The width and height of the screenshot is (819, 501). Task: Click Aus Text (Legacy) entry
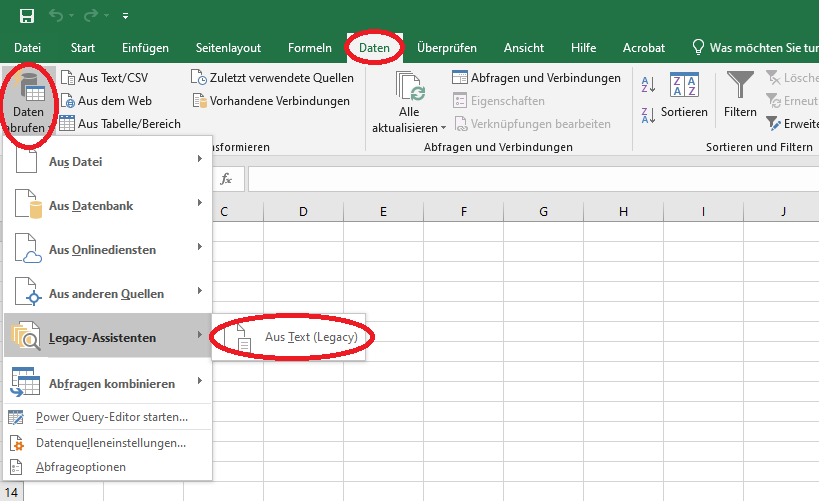coord(289,337)
